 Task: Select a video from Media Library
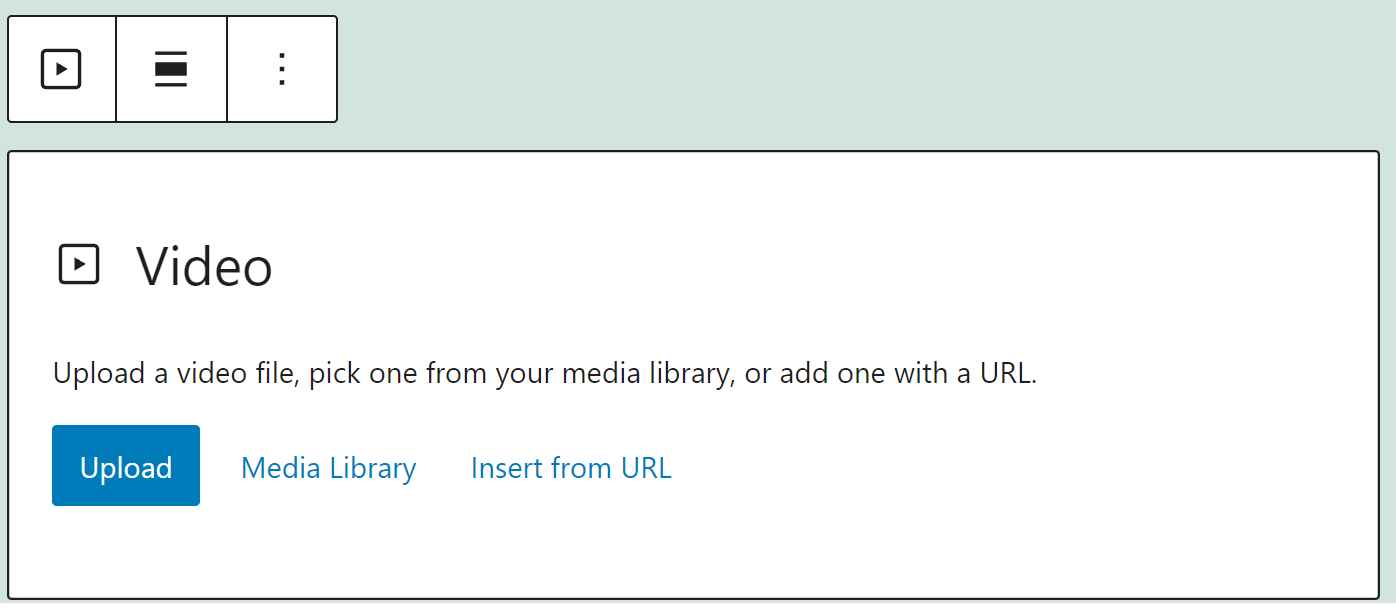(328, 467)
